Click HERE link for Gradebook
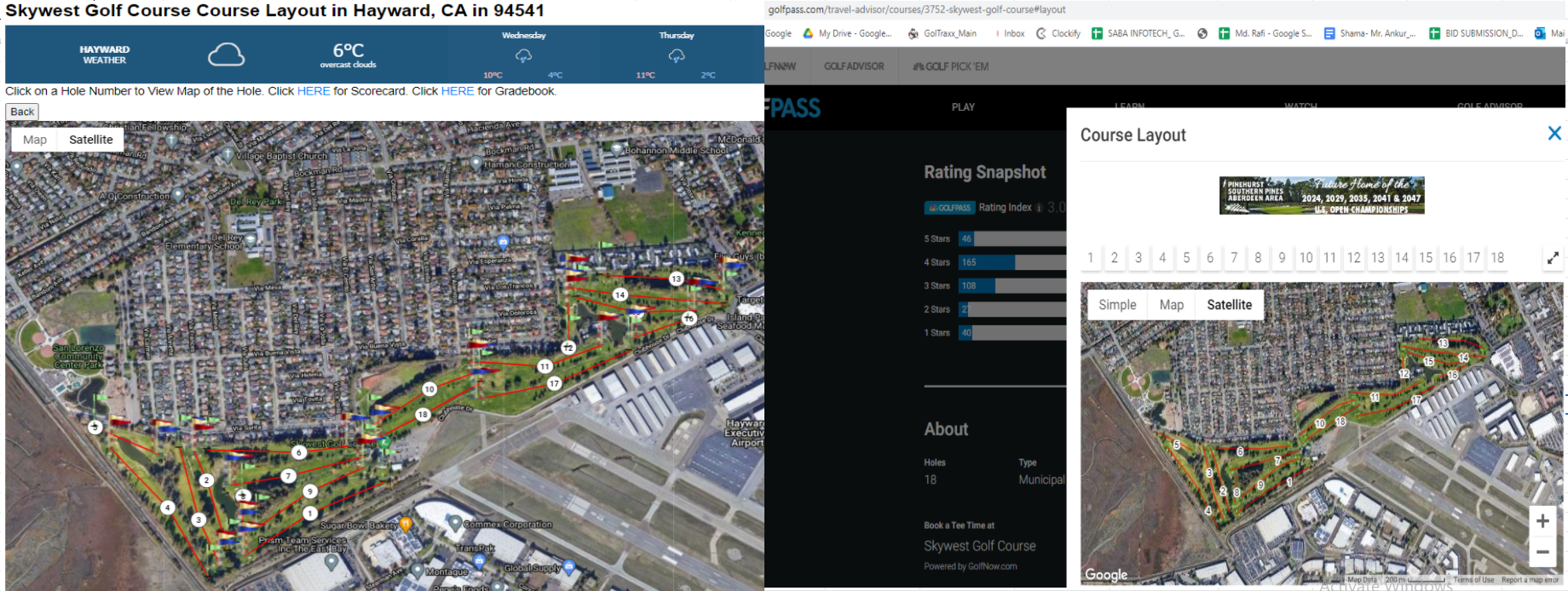This screenshot has width=1568, height=591. click(458, 91)
